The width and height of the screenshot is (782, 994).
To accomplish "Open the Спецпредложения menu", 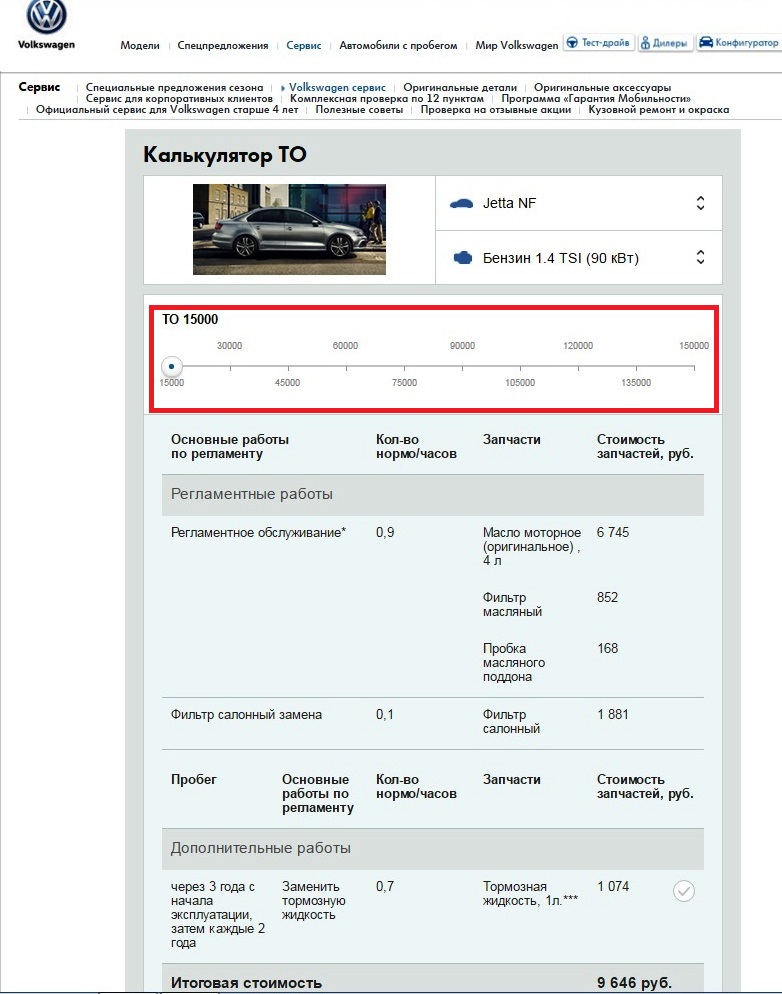I will click(222, 46).
